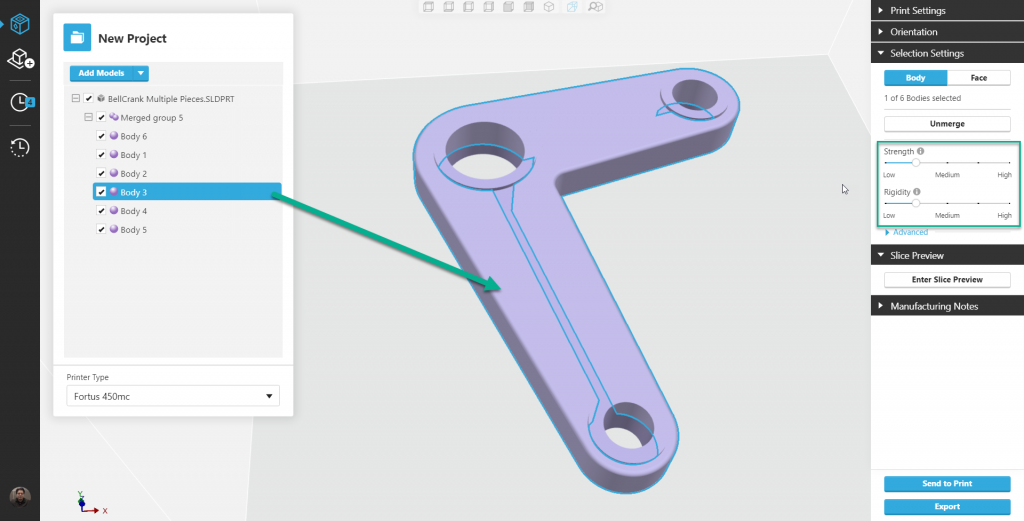Click the Export button
1024x521 pixels.
pos(947,507)
